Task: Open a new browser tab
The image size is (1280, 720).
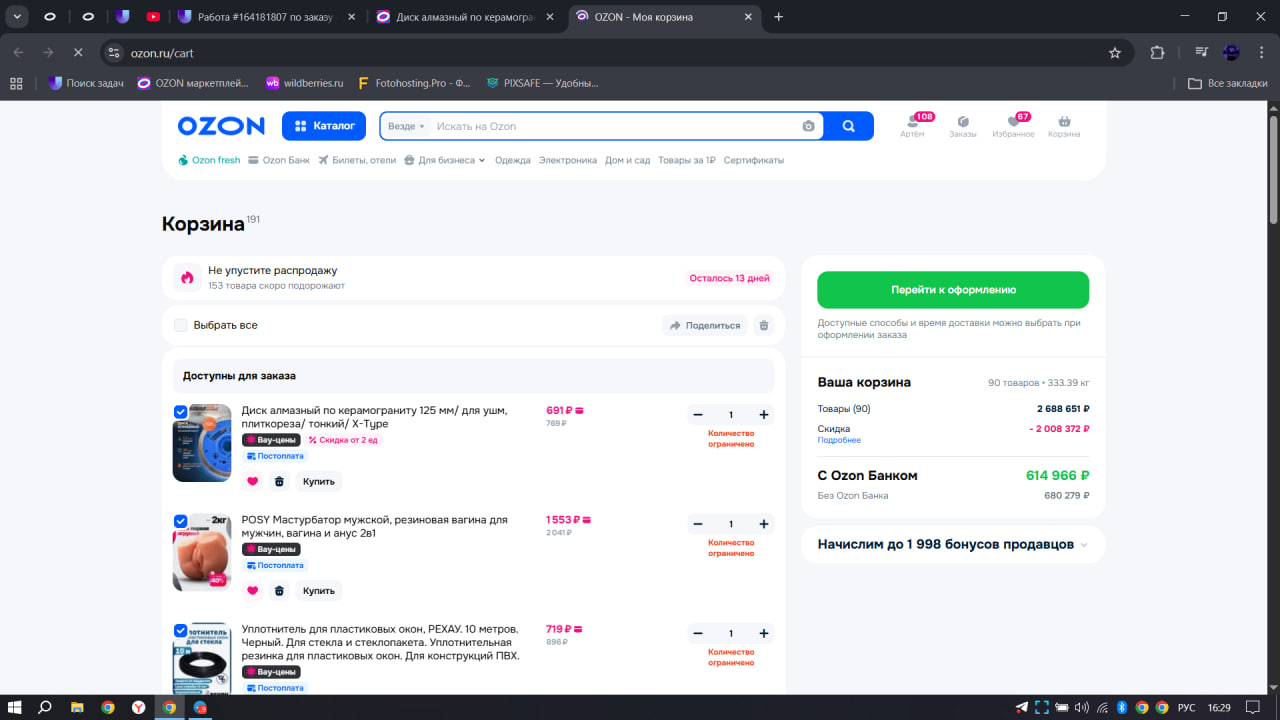Action: pos(779,16)
